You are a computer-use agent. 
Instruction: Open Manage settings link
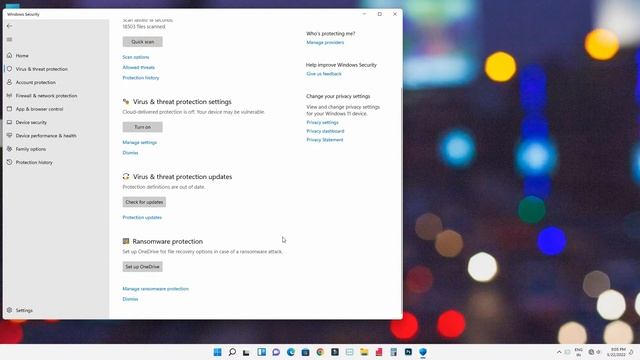pyautogui.click(x=140, y=142)
